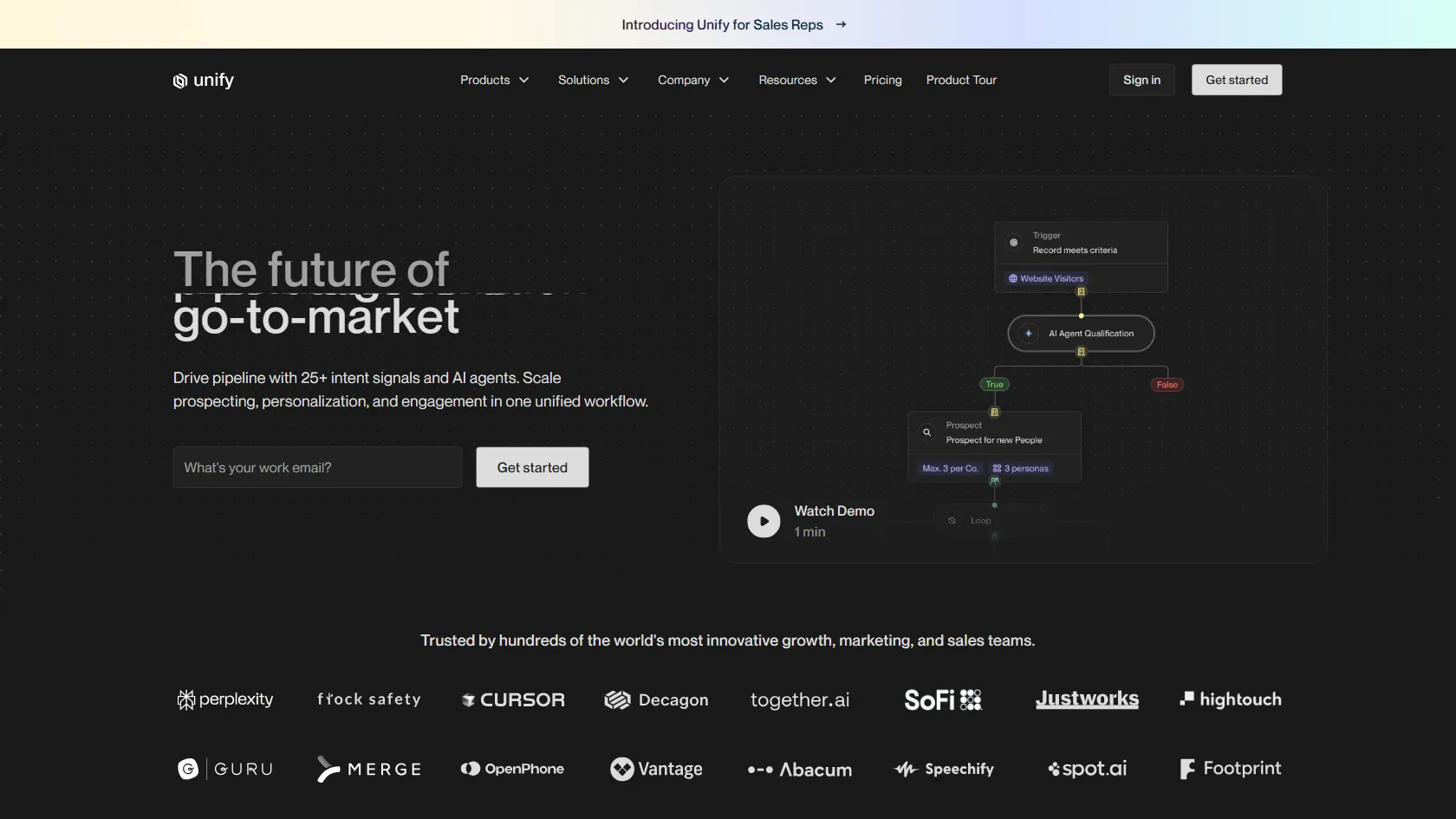
Task: Click the arrow in the announcement banner
Action: point(841,24)
